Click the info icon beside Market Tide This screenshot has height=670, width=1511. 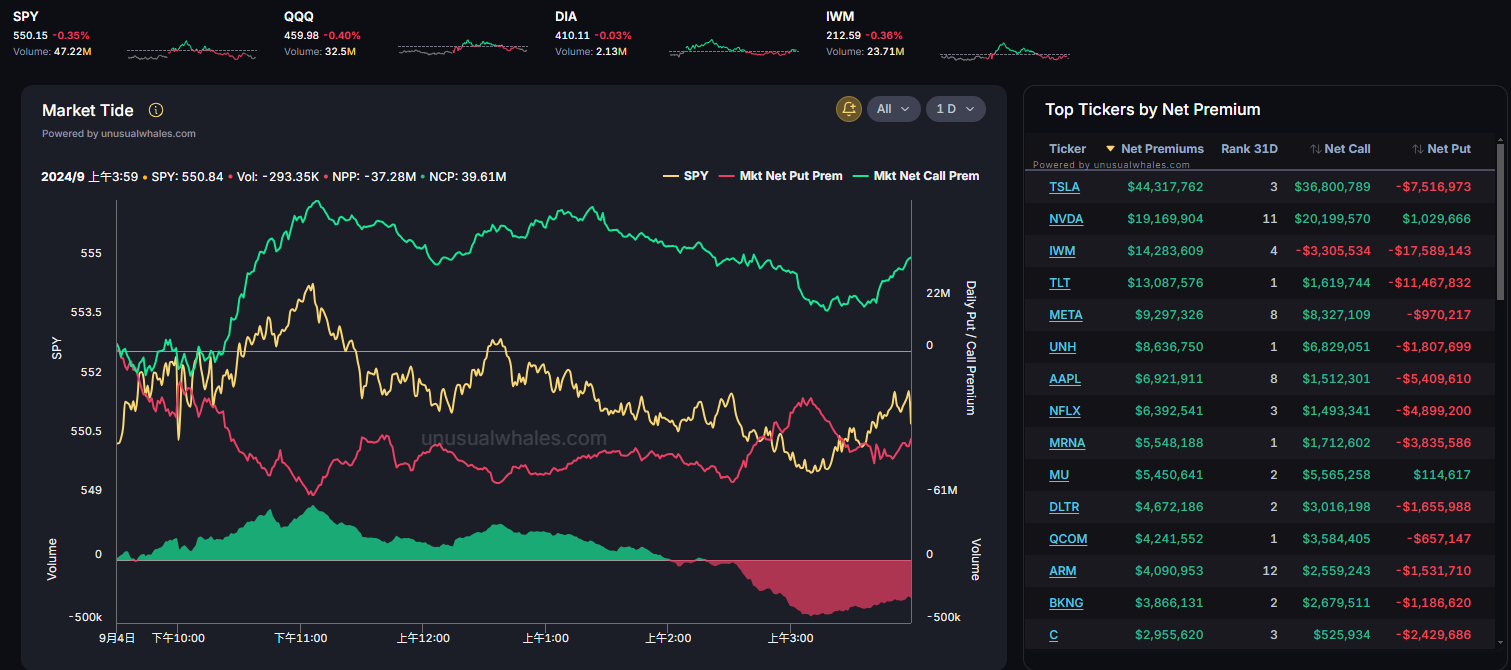pos(156,110)
